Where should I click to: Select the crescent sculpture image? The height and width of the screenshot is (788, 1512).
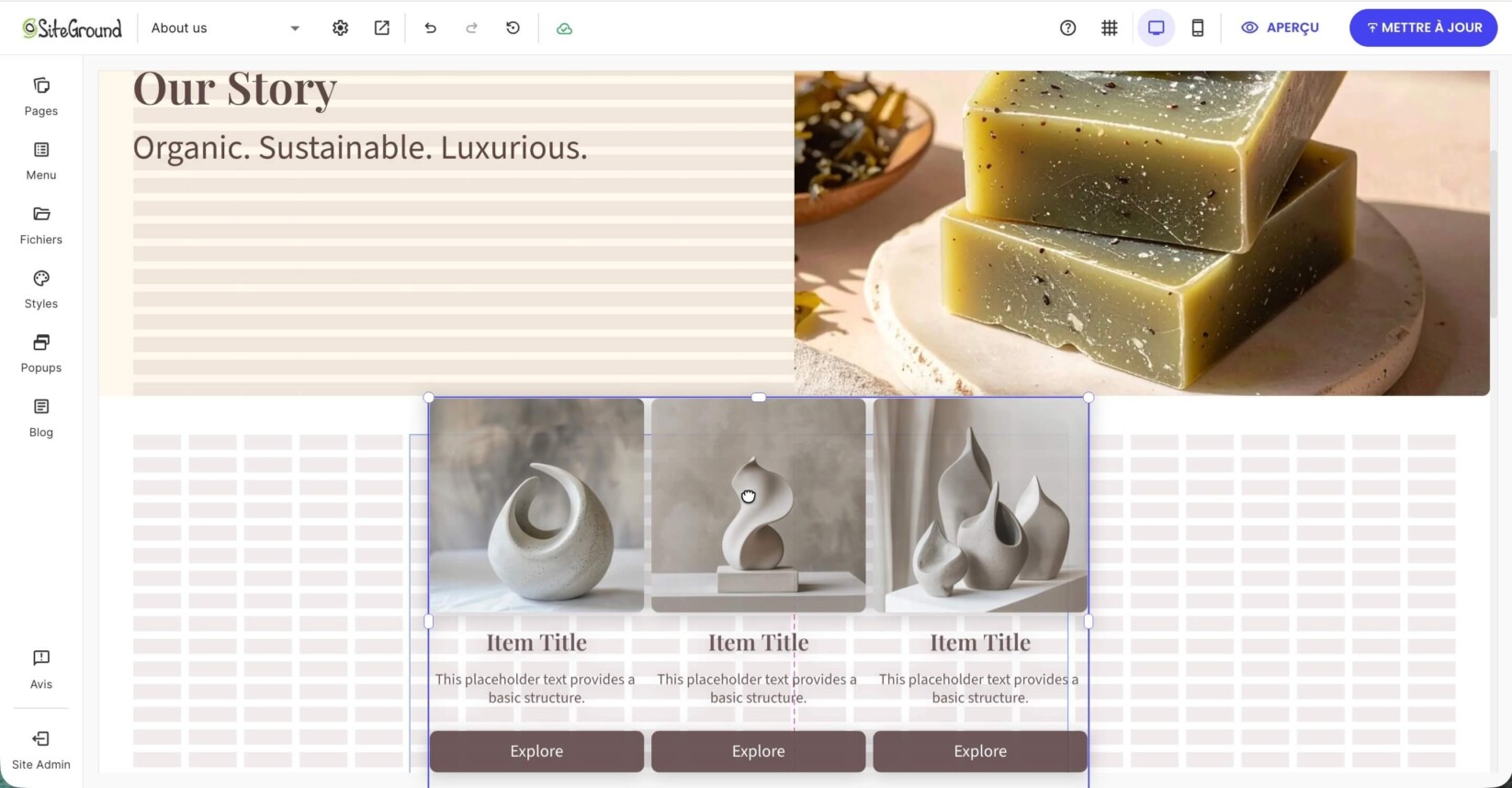click(536, 505)
